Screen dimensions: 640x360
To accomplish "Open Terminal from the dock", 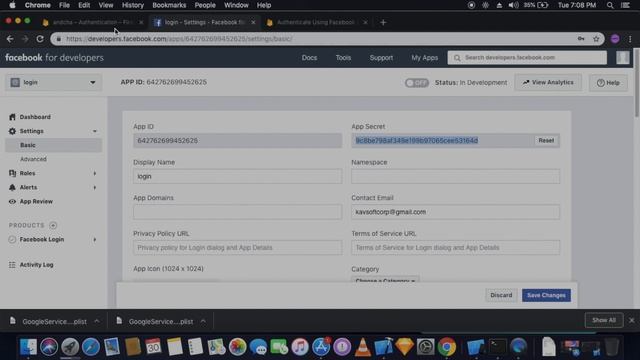I will 498,347.
